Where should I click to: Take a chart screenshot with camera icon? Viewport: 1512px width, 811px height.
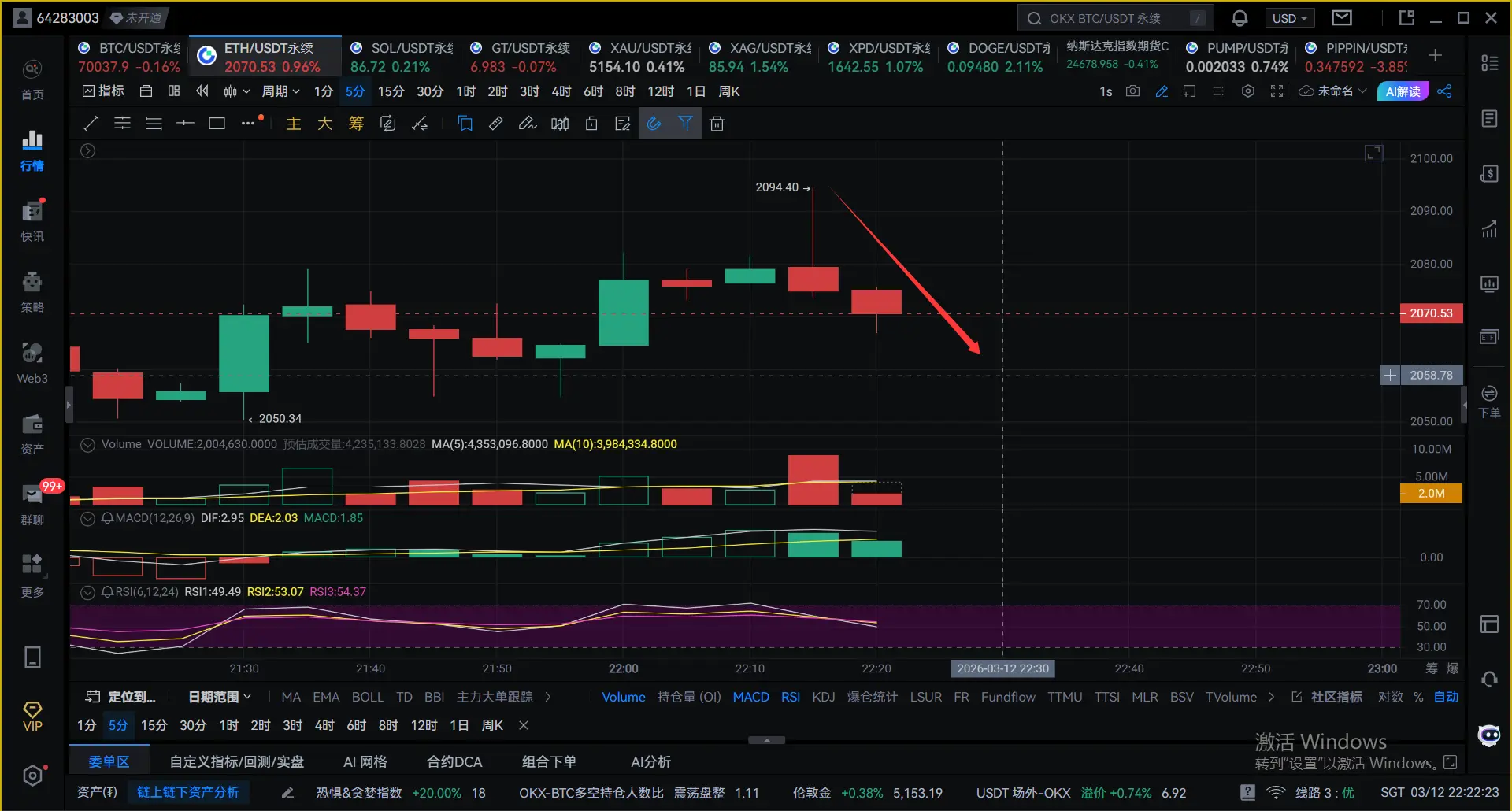1132,91
